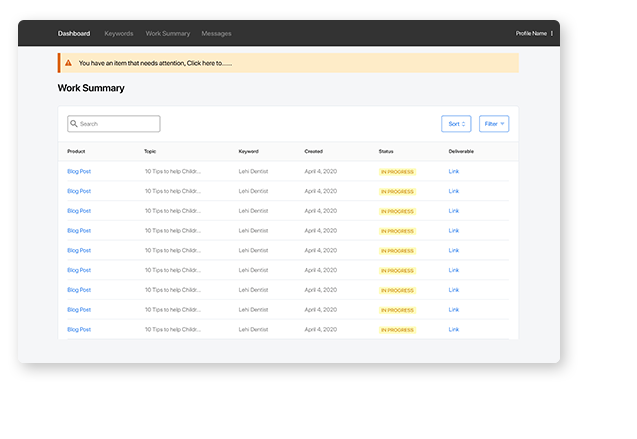637x439 pixels.
Task: Click the IN PROGRESS badge in first row
Action: [397, 172]
